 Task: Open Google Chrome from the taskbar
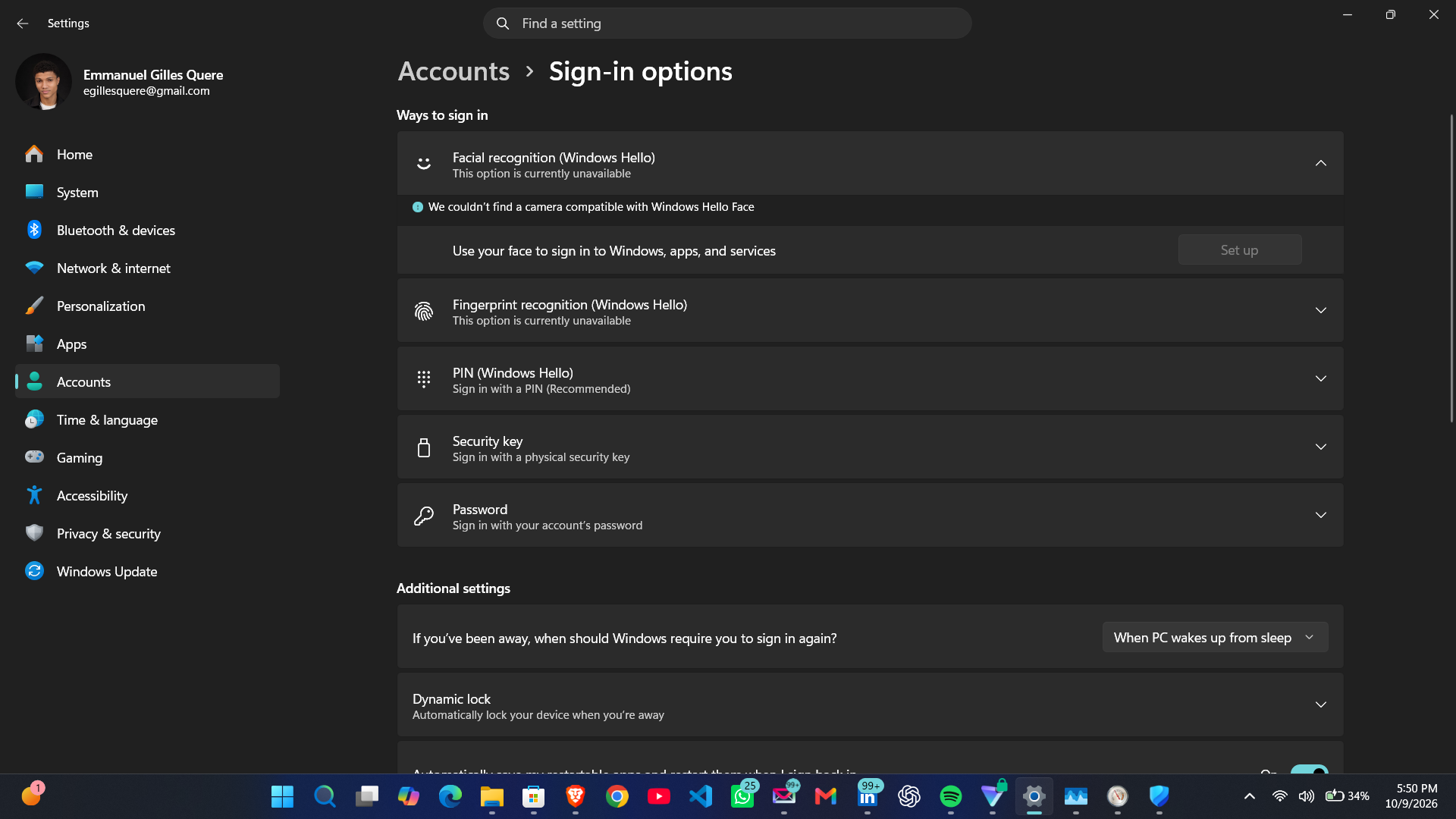pyautogui.click(x=617, y=796)
